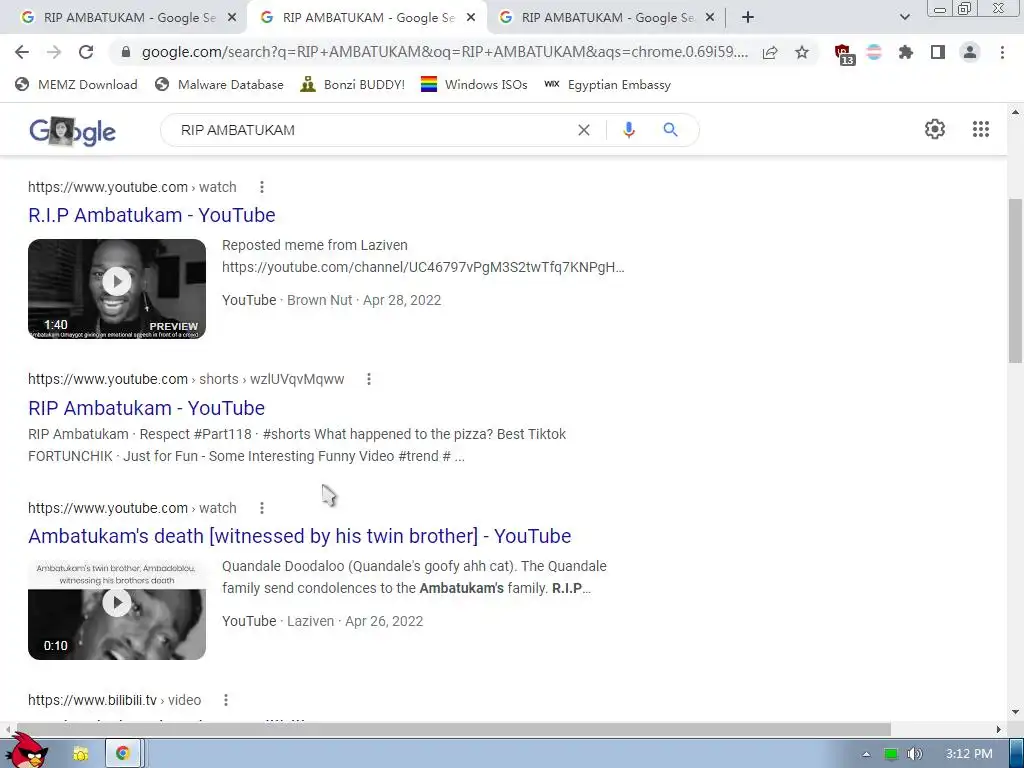Click the horizontal scrollbar thumb
The image size is (1024, 768).
(x=454, y=729)
